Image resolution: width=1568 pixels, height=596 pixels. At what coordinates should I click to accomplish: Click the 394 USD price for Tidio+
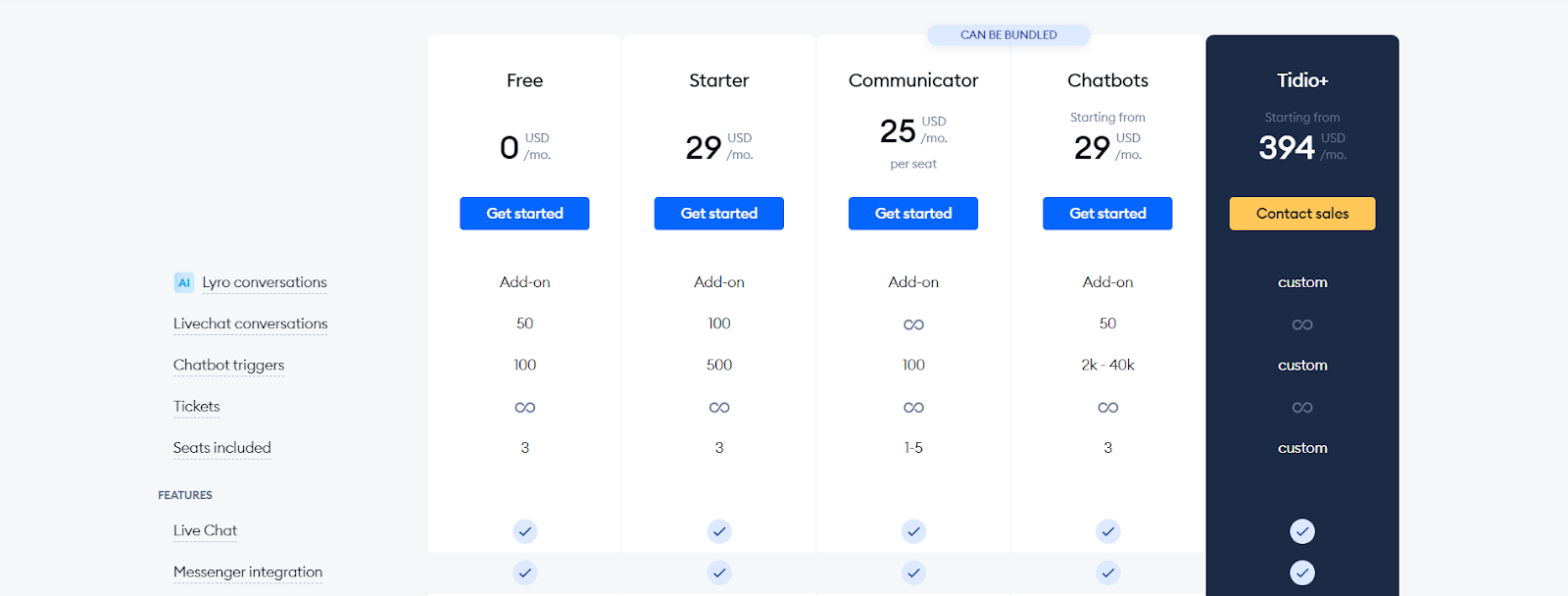click(1302, 147)
